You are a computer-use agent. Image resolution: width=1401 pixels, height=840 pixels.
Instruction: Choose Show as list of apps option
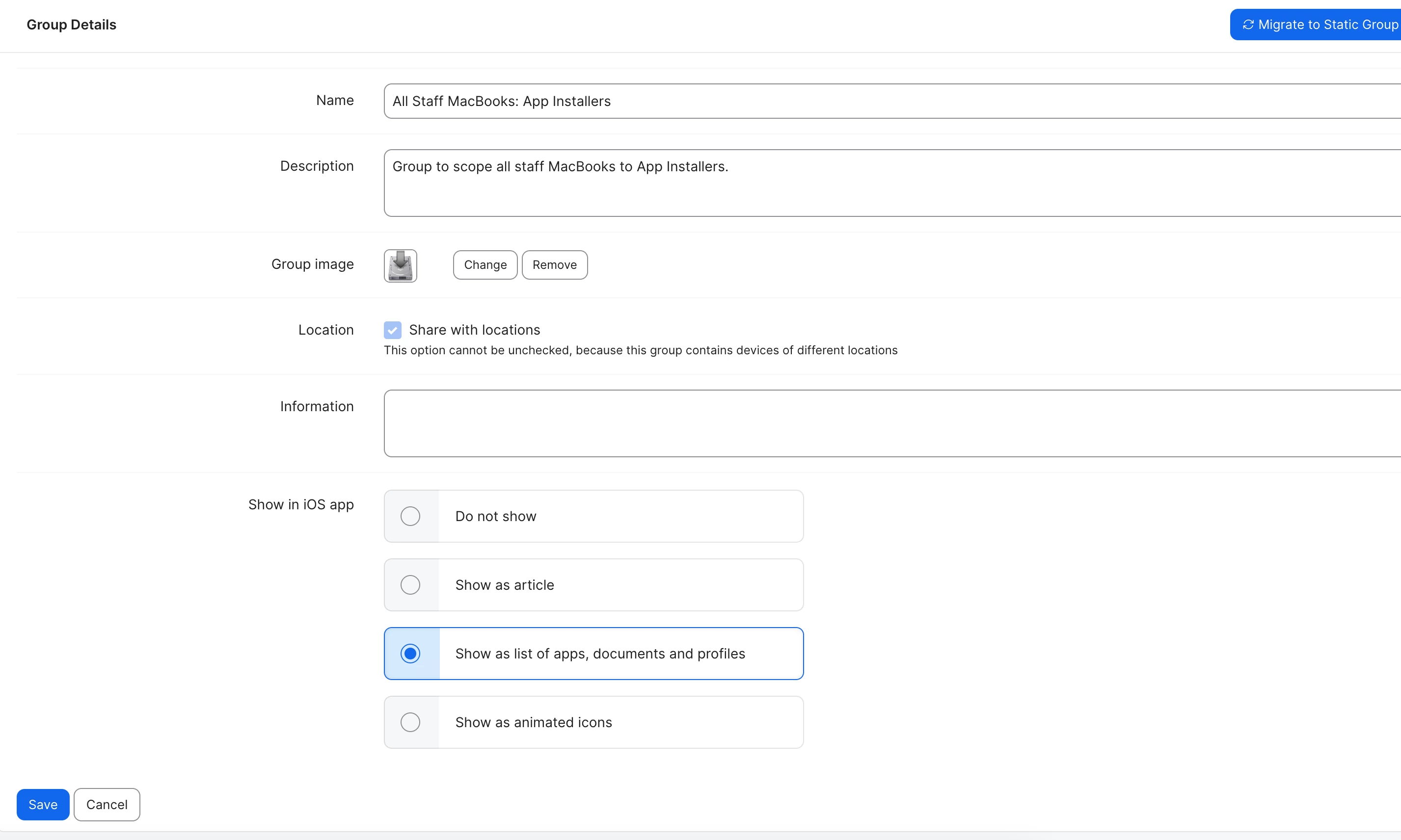pos(410,654)
